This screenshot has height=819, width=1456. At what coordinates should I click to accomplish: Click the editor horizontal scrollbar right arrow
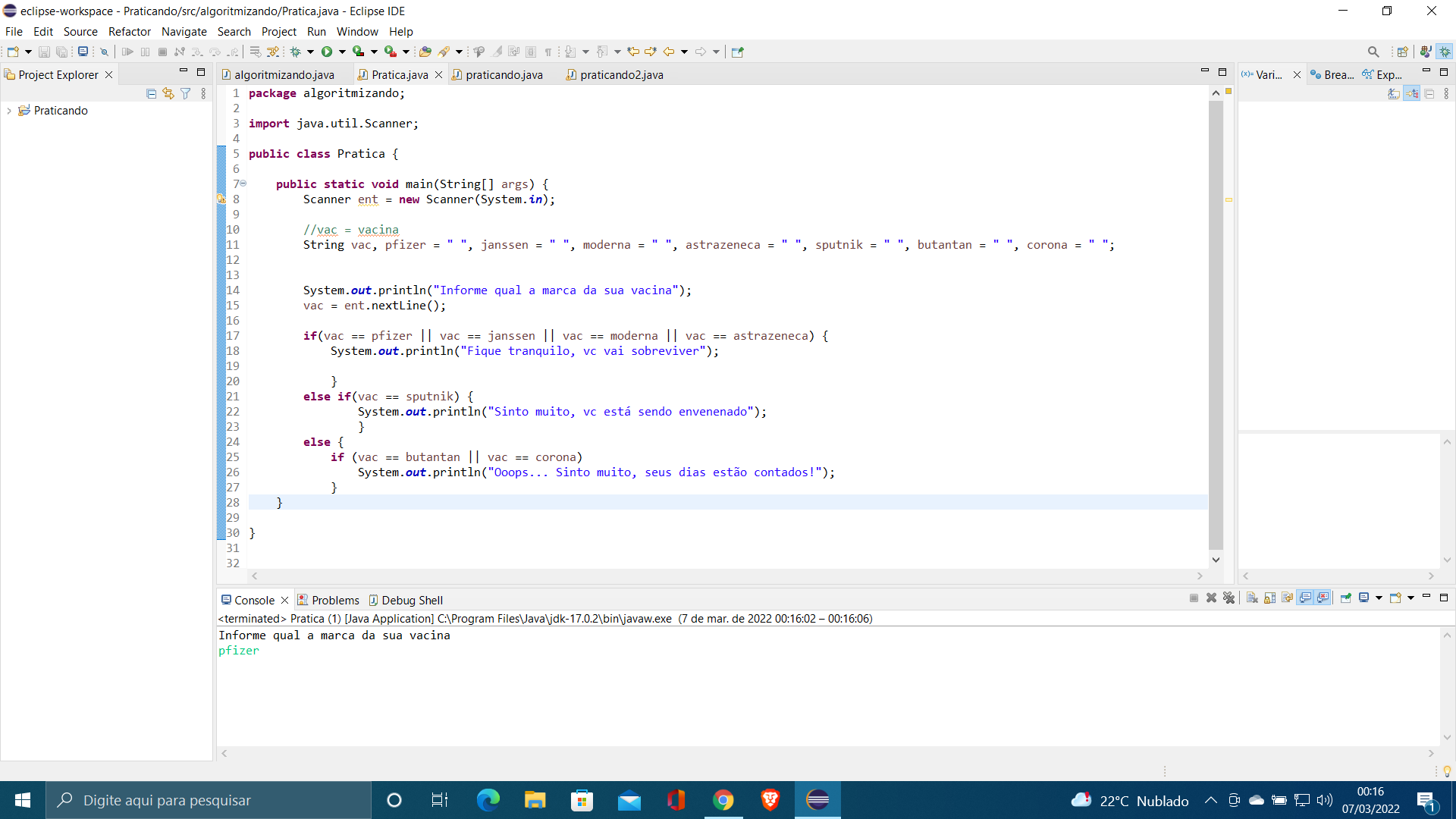click(1200, 576)
